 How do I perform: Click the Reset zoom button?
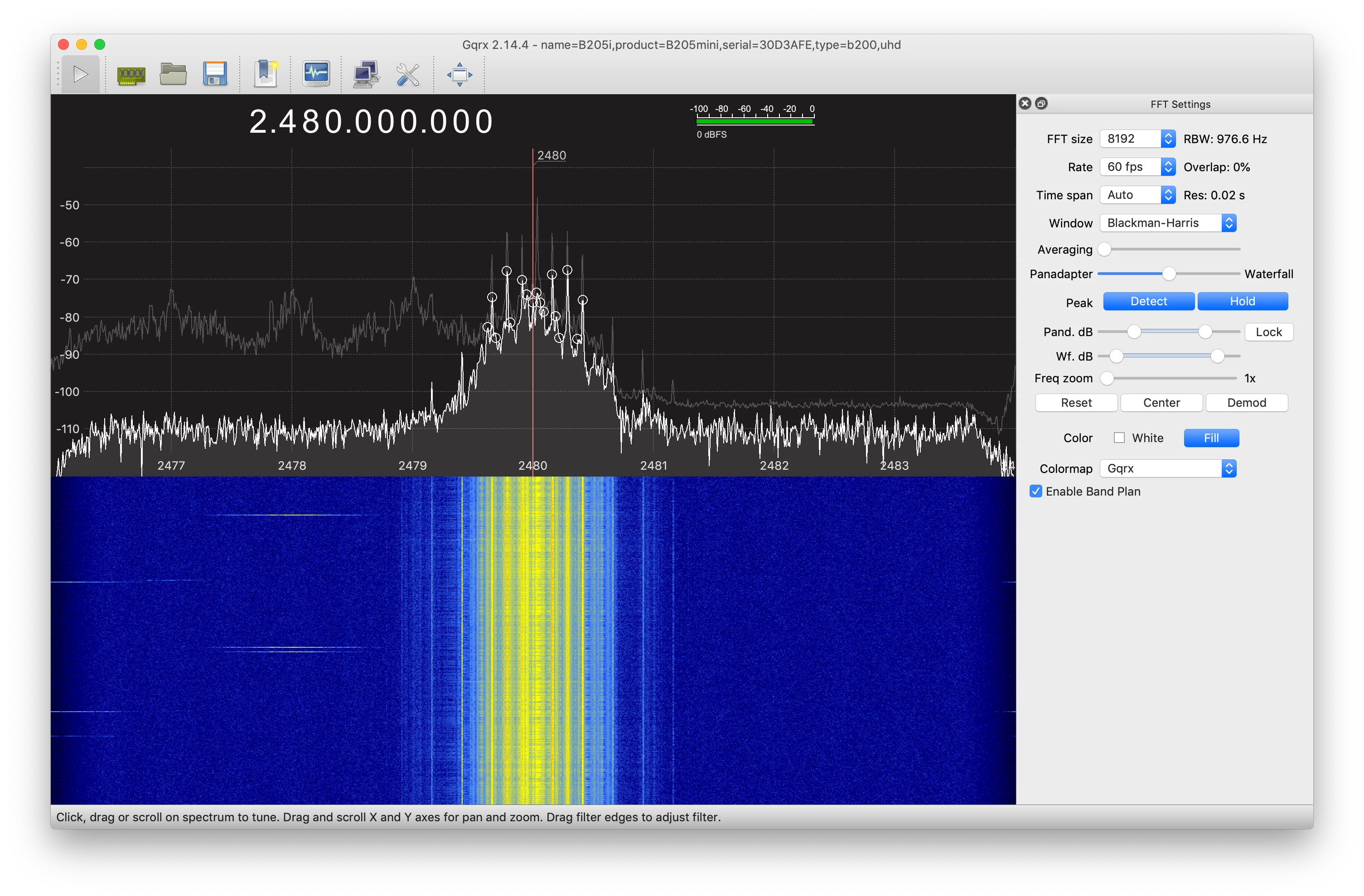pos(1076,402)
